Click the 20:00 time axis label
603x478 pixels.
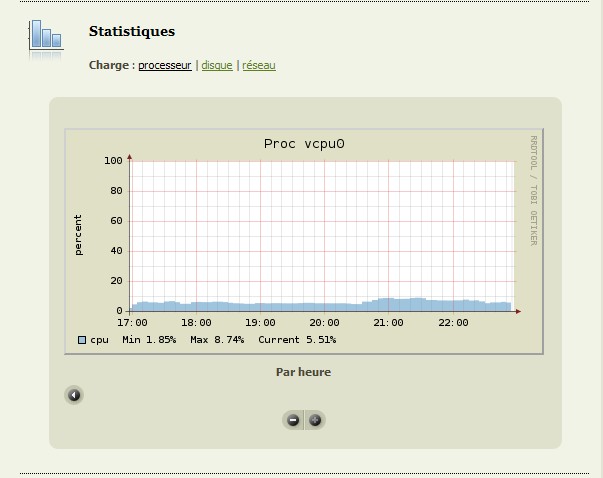point(325,323)
